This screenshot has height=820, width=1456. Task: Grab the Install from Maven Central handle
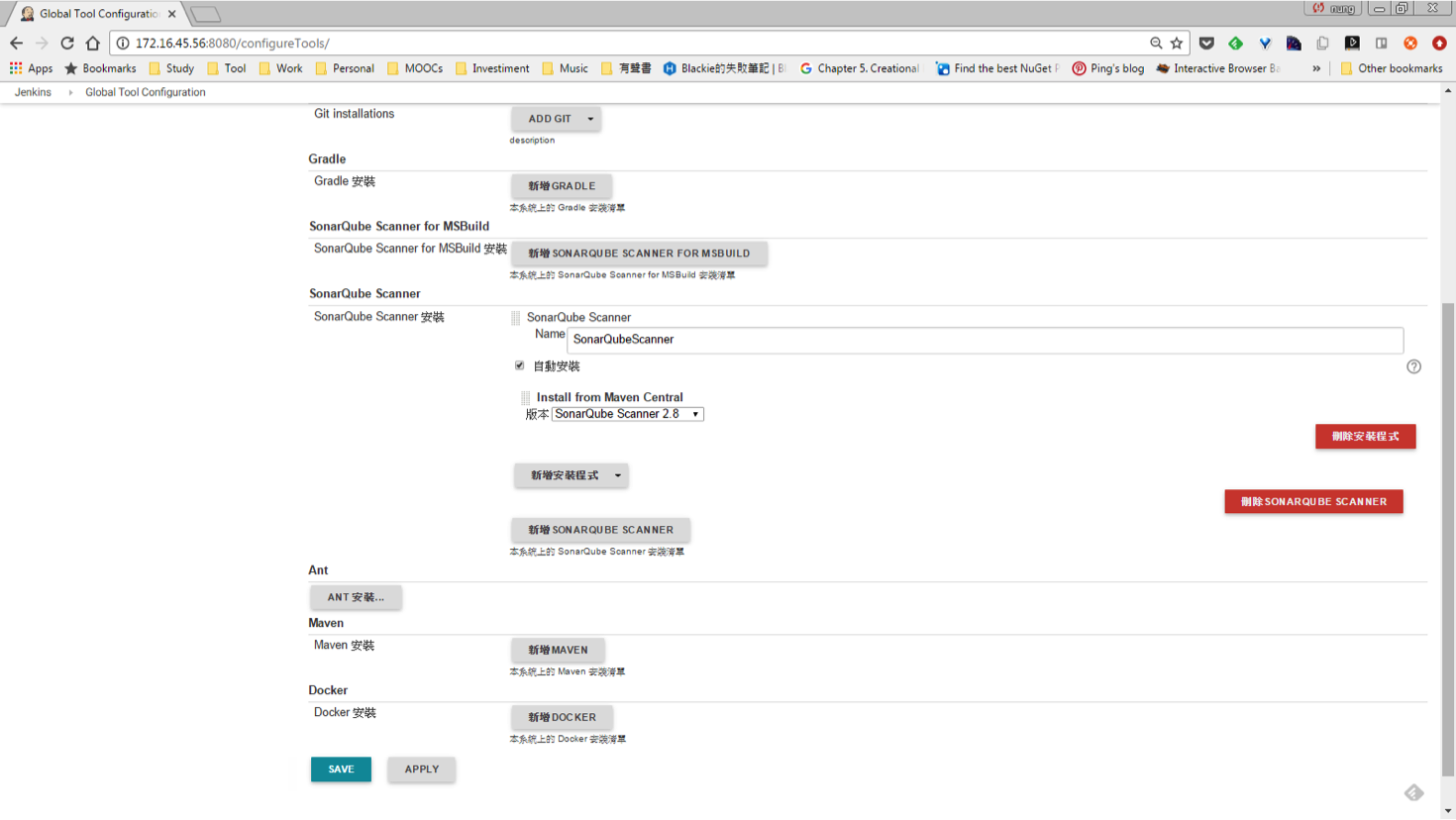coord(526,397)
